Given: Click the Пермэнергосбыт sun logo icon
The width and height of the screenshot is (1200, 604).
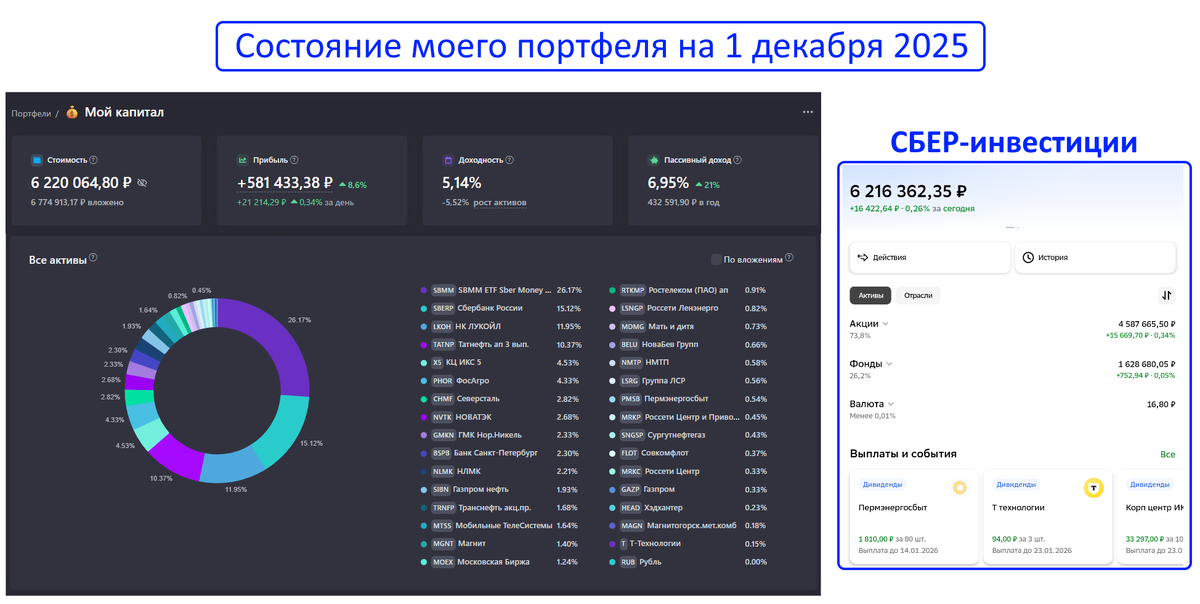Looking at the screenshot, I should point(960,488).
